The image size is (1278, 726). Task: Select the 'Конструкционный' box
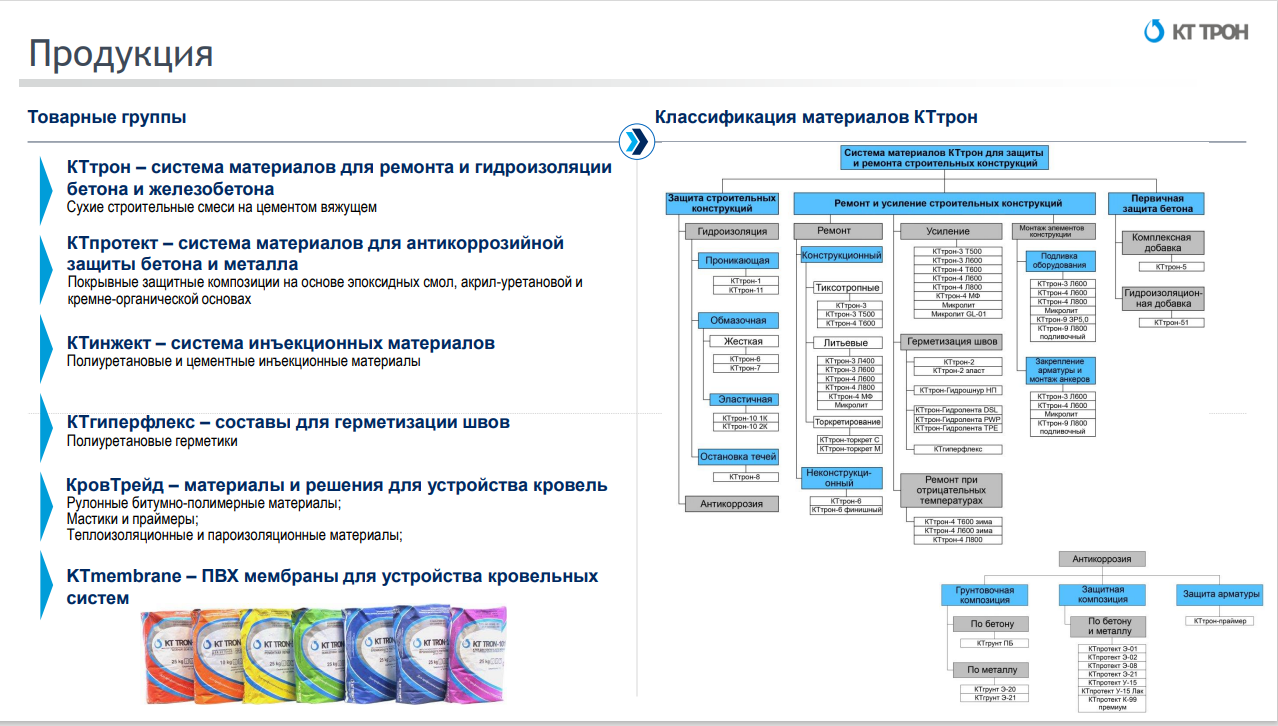(841, 256)
